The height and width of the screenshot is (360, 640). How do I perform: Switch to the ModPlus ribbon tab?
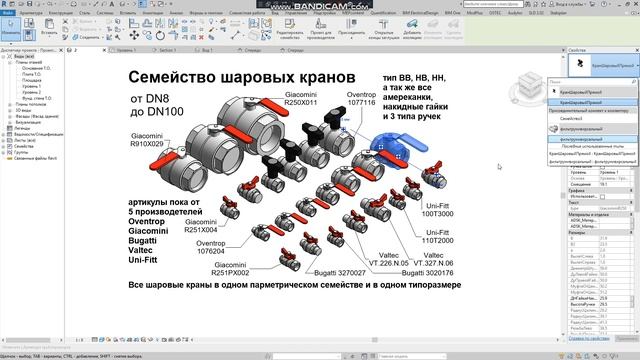475,13
